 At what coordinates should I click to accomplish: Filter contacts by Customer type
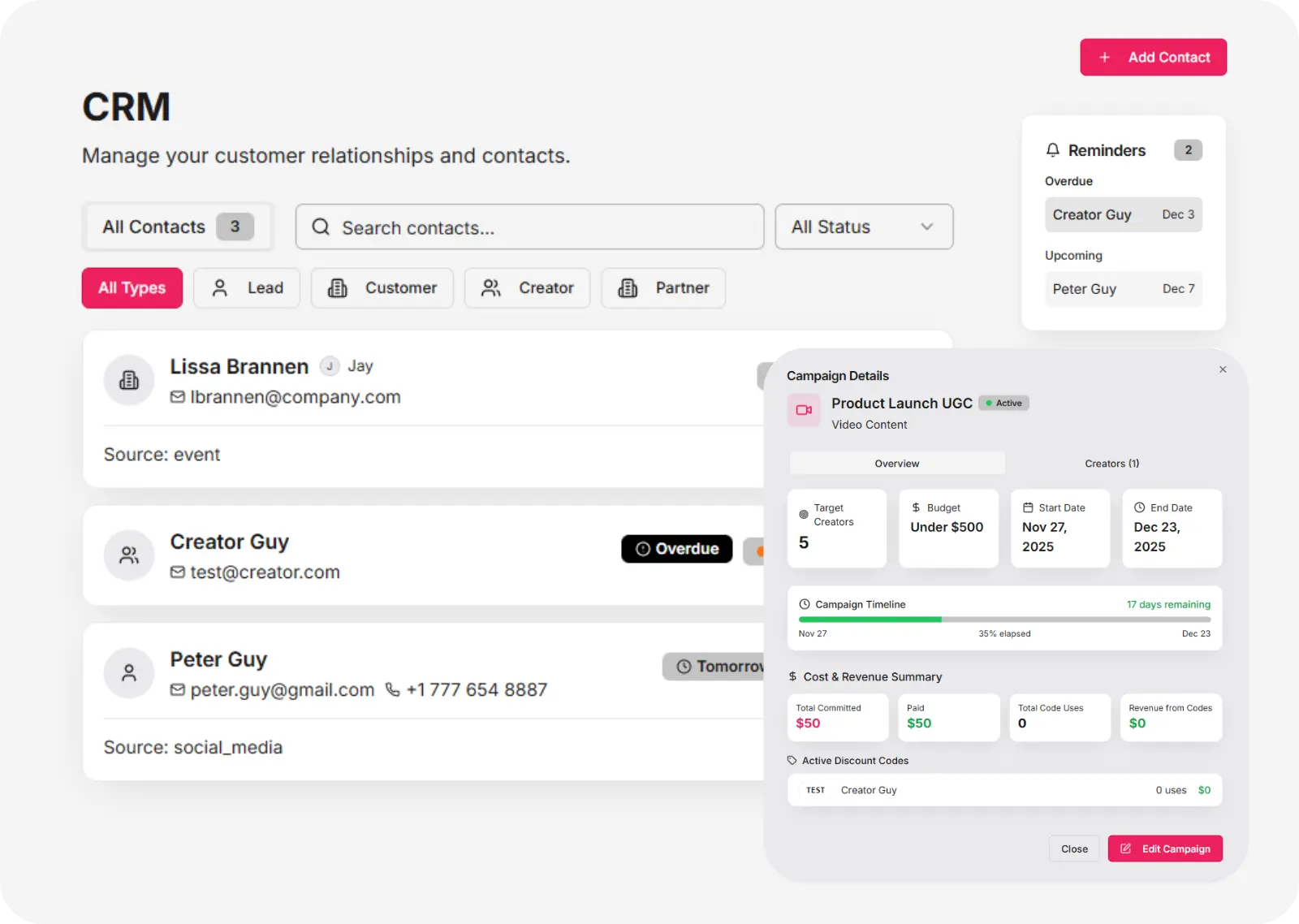(x=382, y=288)
